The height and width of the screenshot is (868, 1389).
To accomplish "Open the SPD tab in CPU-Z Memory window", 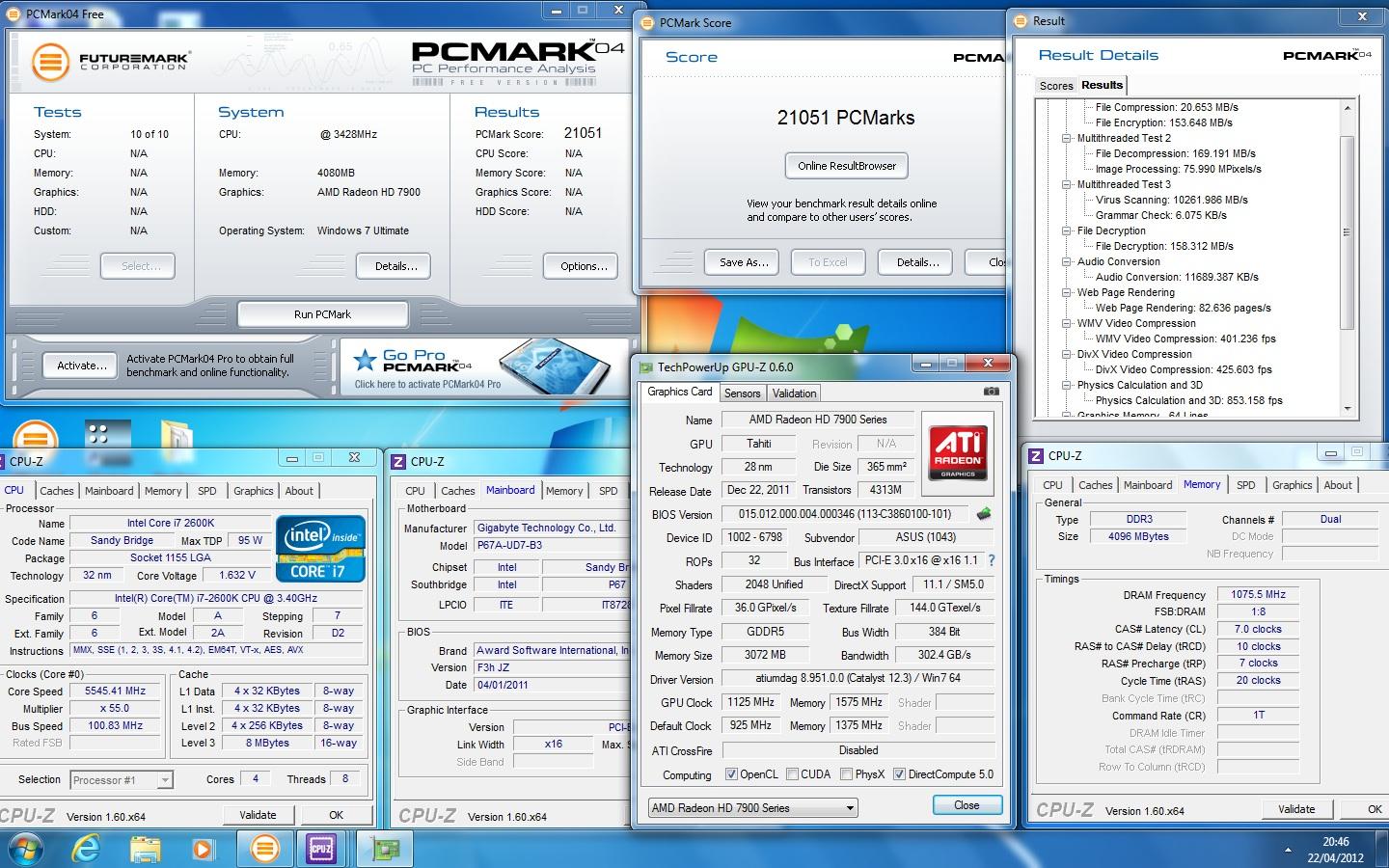I will (1245, 485).
